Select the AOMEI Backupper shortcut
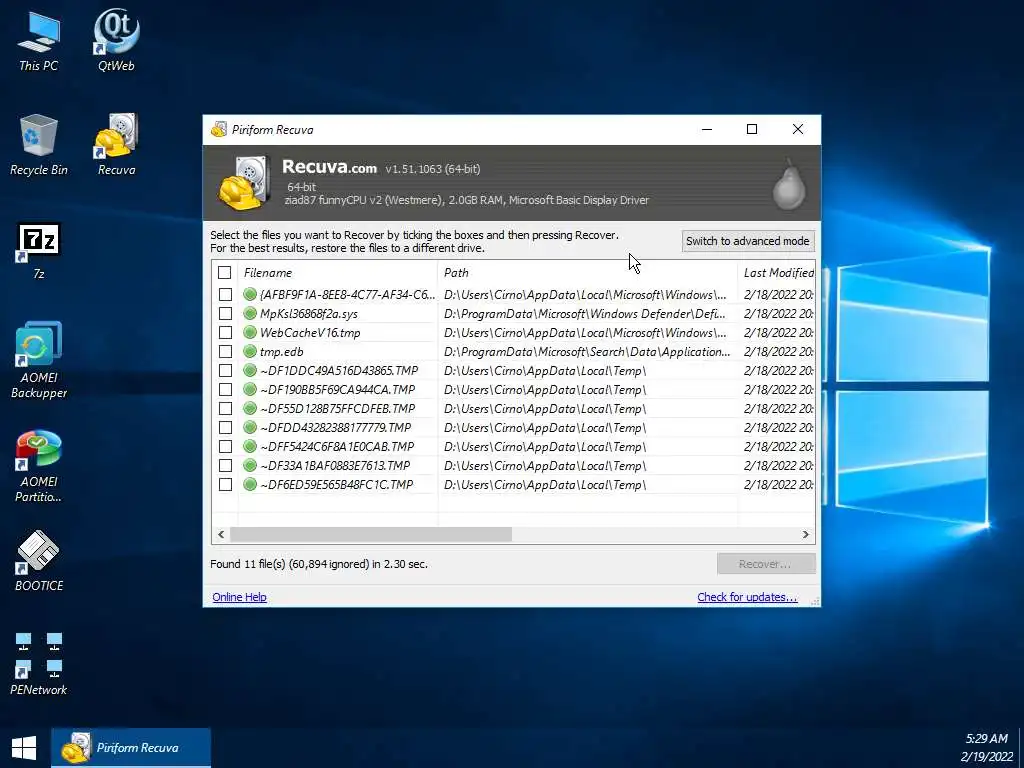Image resolution: width=1024 pixels, height=768 pixels. pos(39,360)
